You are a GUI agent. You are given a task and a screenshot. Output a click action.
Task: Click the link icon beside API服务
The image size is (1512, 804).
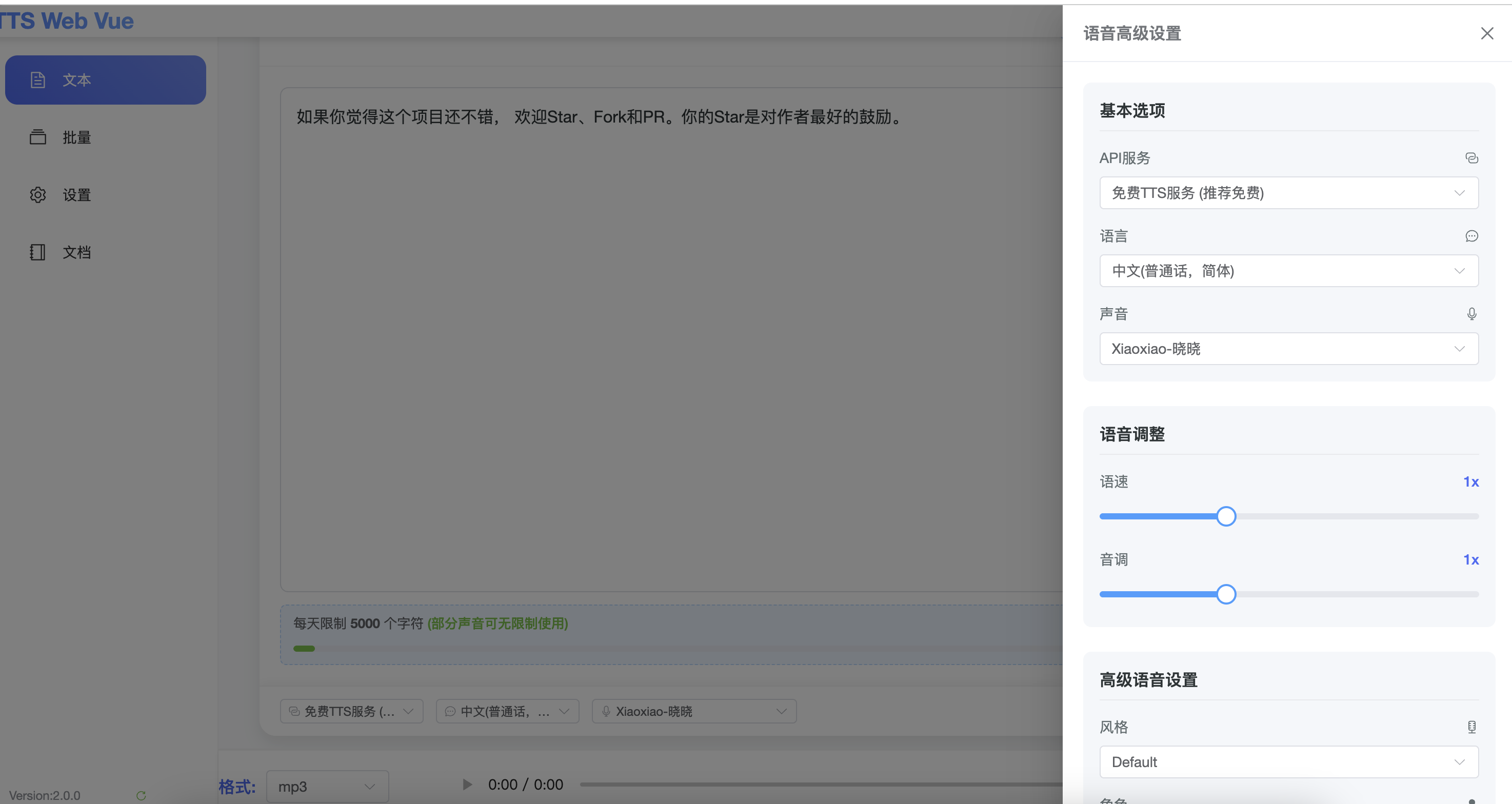[1471, 157]
